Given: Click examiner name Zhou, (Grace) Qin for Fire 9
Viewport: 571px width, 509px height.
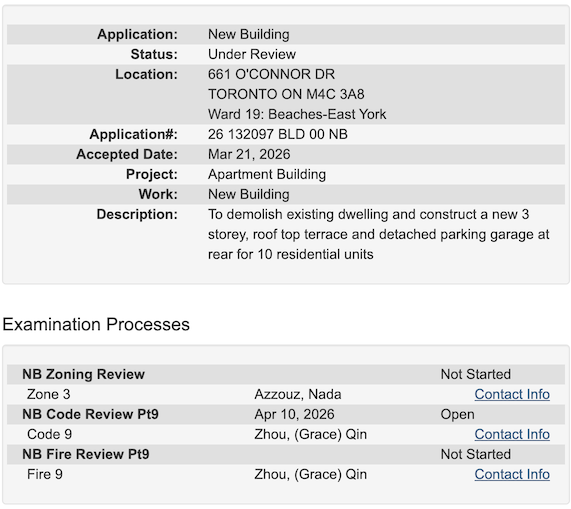Looking at the screenshot, I should [310, 474].
